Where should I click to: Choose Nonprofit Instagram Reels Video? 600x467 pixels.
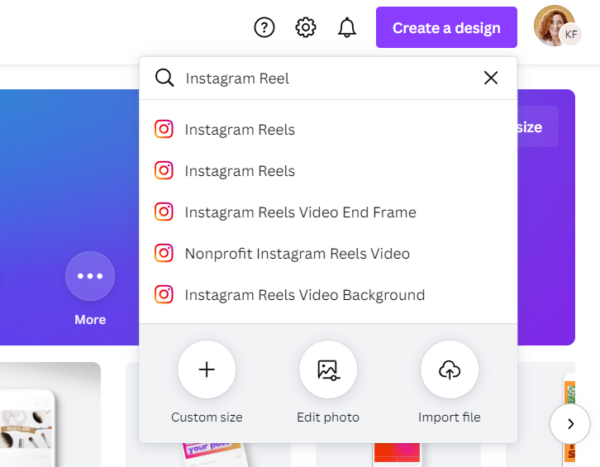(x=297, y=253)
